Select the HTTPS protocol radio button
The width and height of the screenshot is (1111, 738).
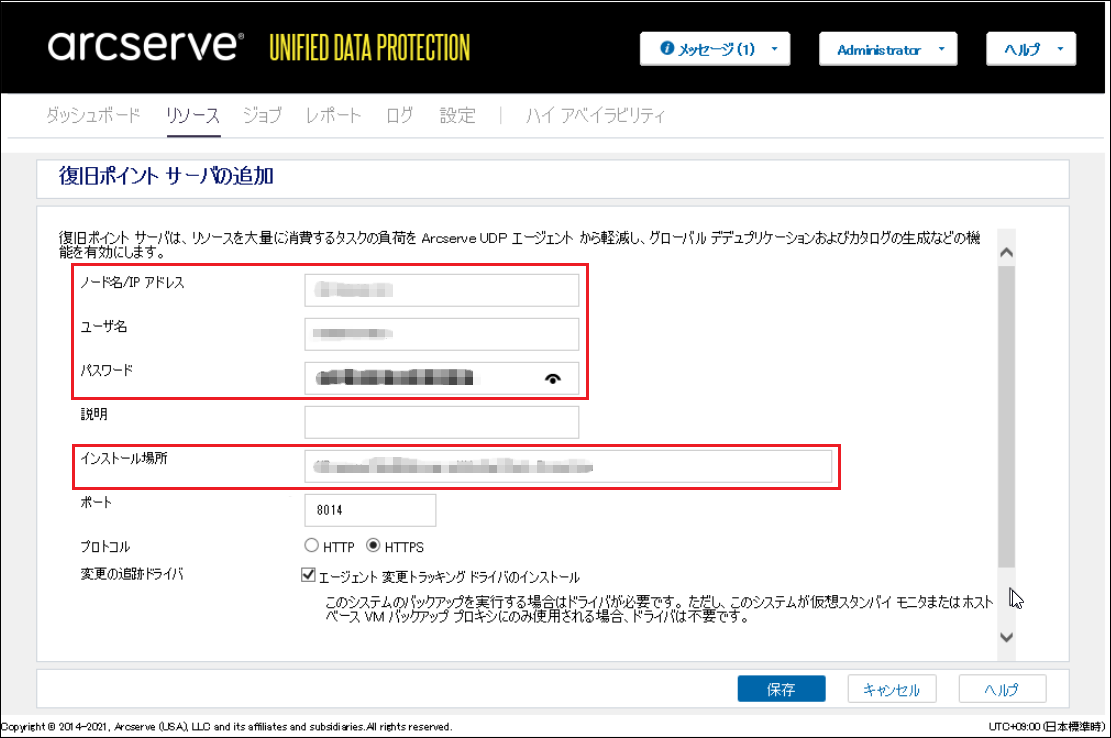(373, 545)
